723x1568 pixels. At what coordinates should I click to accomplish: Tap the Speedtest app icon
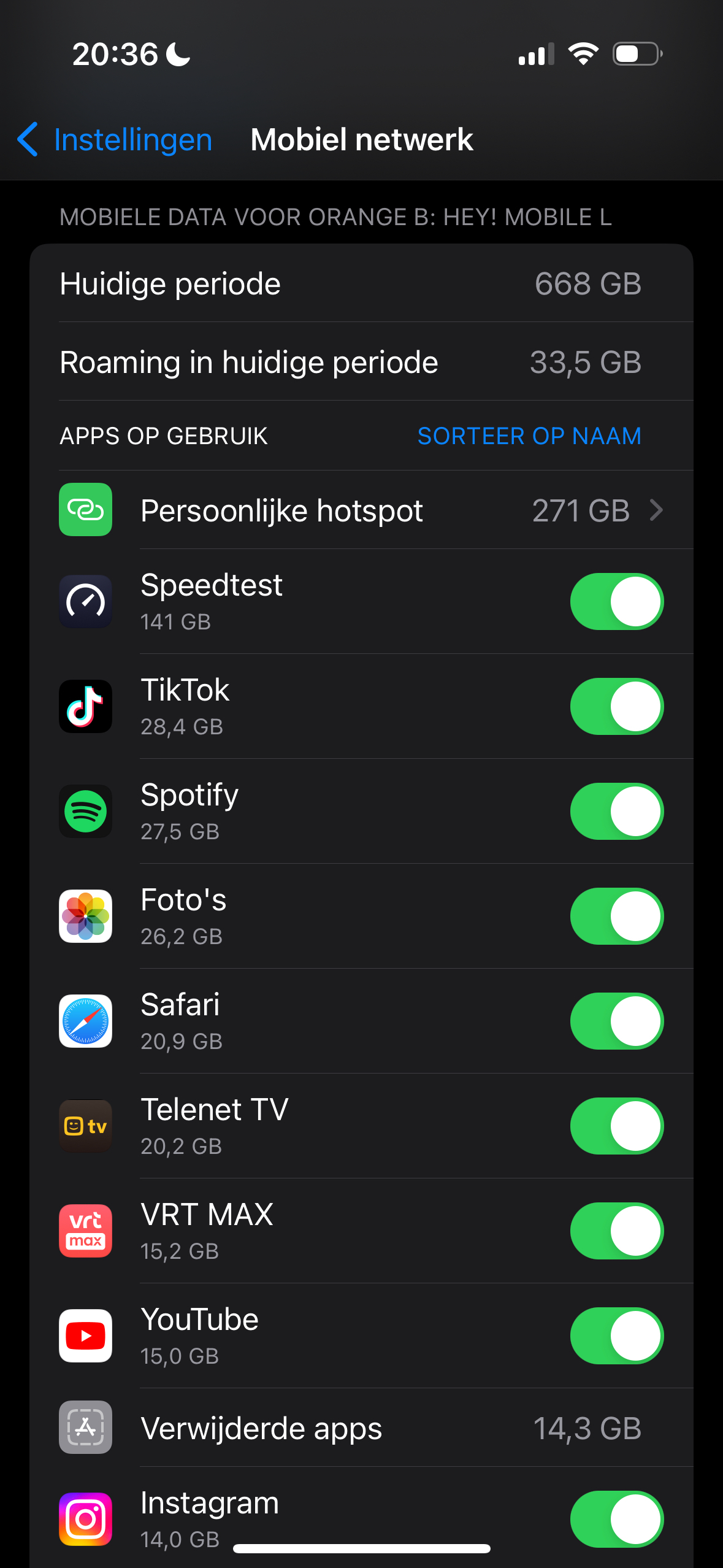pos(85,602)
